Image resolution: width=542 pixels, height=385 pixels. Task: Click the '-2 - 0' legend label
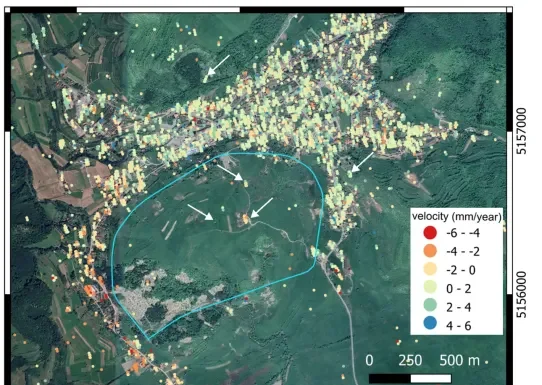pyautogui.click(x=461, y=270)
